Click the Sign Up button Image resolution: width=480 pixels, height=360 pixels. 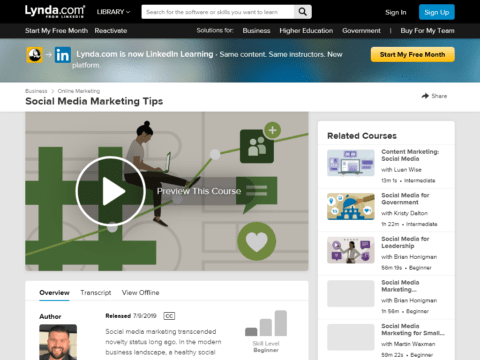pos(437,12)
